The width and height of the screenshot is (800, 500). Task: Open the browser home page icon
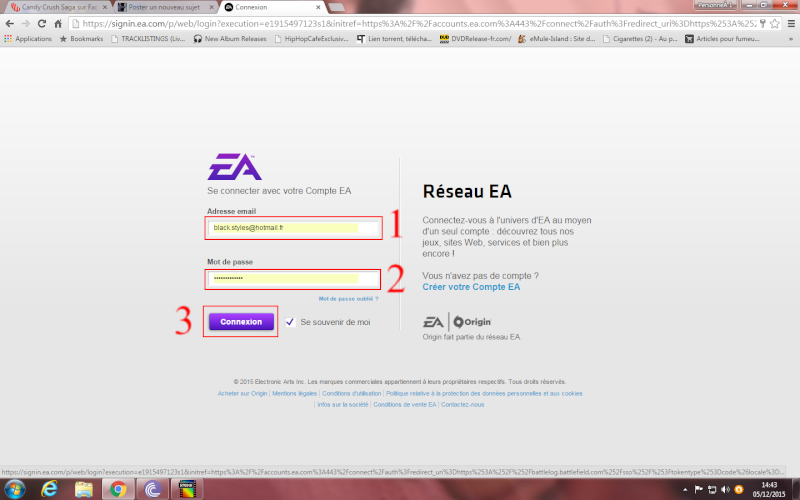click(58, 23)
